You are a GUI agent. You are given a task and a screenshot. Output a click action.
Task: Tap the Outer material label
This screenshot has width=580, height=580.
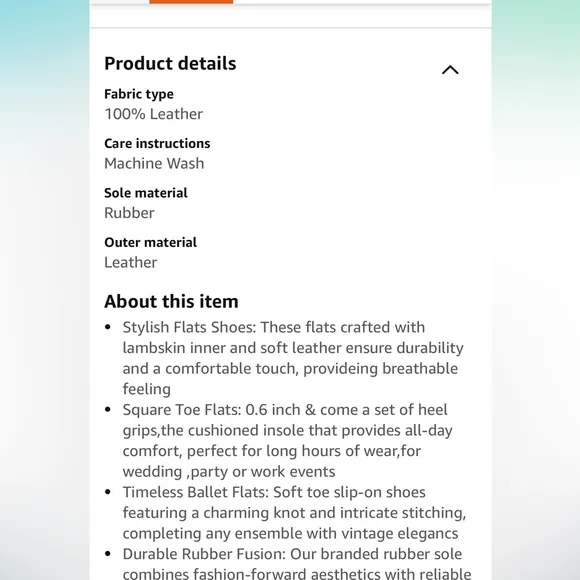pyautogui.click(x=151, y=243)
